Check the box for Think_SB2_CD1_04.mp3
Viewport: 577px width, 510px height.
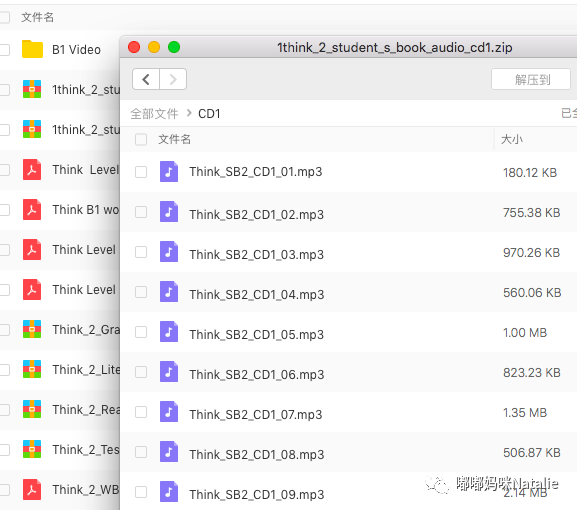pyautogui.click(x=141, y=292)
